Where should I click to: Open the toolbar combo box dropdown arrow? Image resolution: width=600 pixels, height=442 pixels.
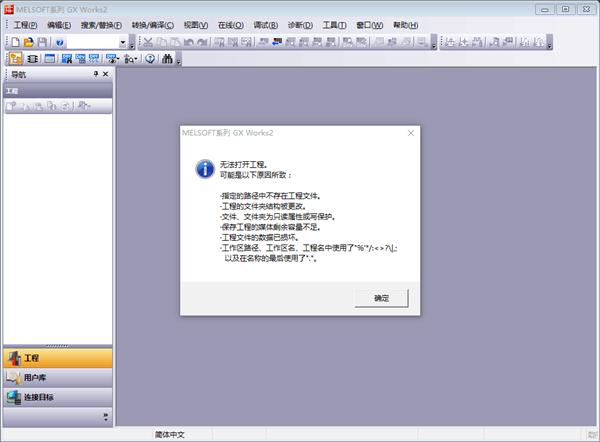tap(123, 42)
